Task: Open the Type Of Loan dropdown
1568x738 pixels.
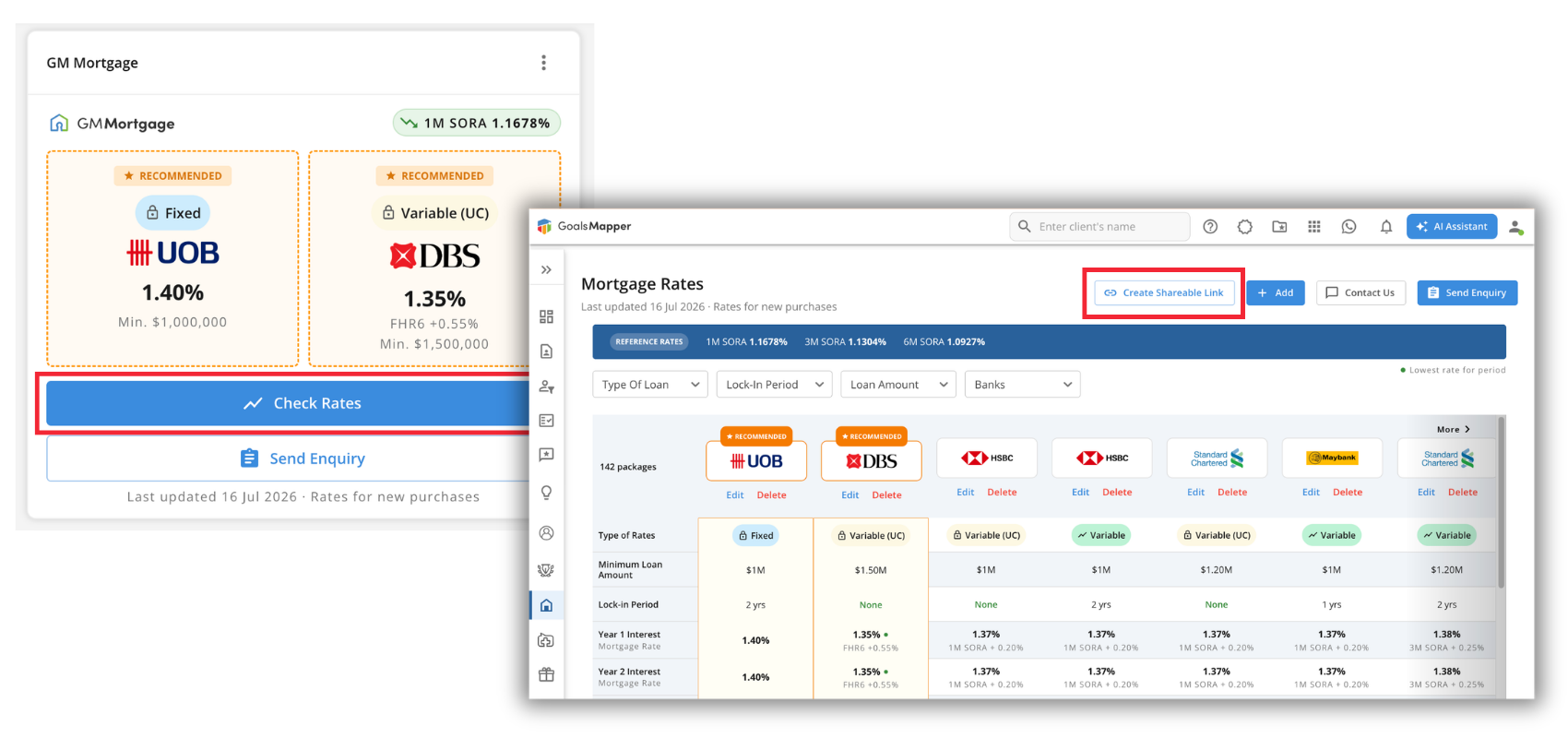Action: [650, 385]
